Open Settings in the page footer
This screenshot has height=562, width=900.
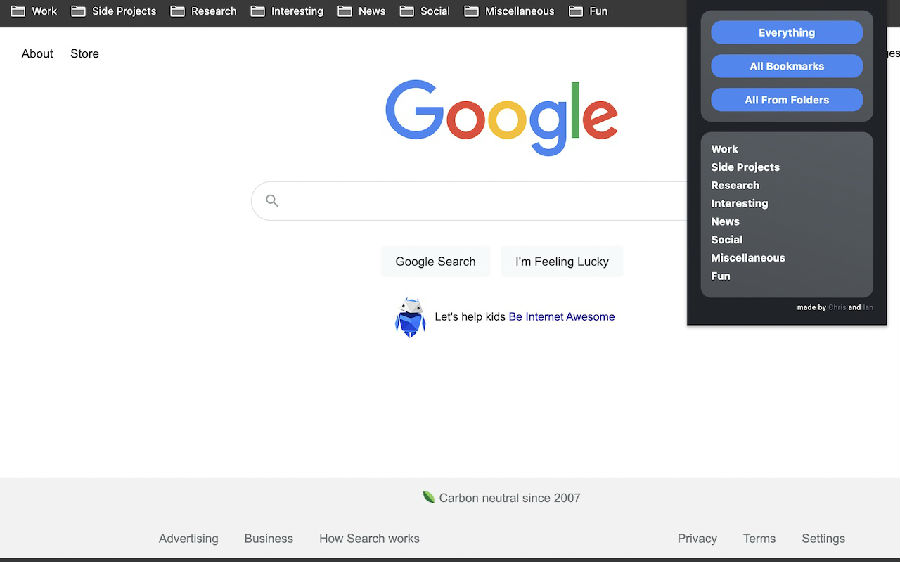(823, 538)
